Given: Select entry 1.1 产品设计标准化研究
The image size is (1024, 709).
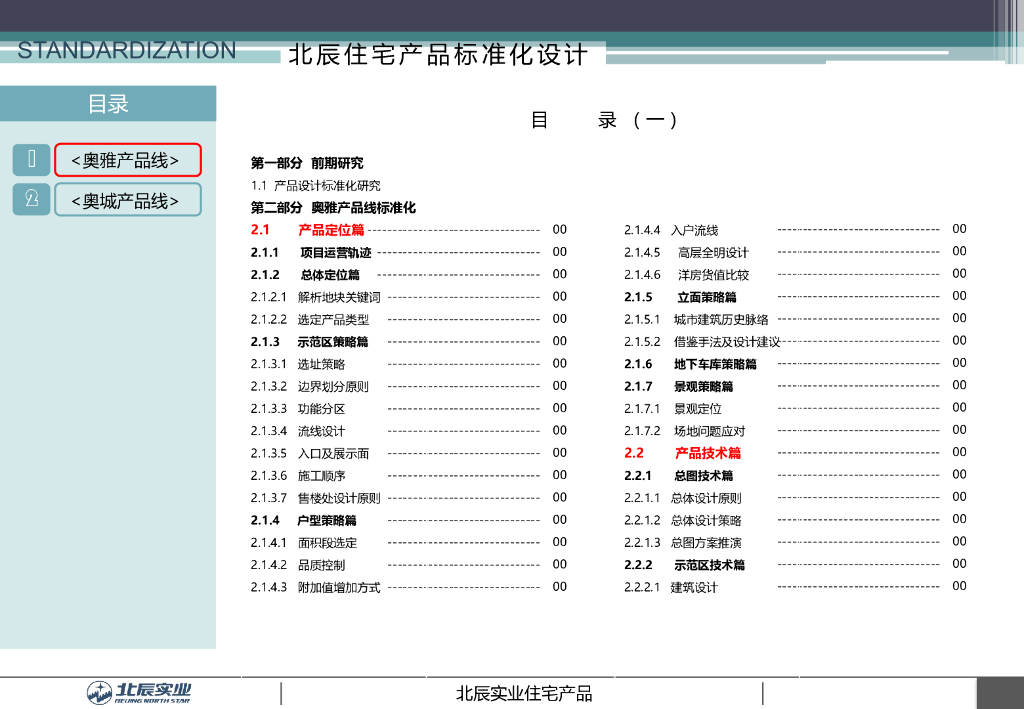Looking at the screenshot, I should [315, 186].
